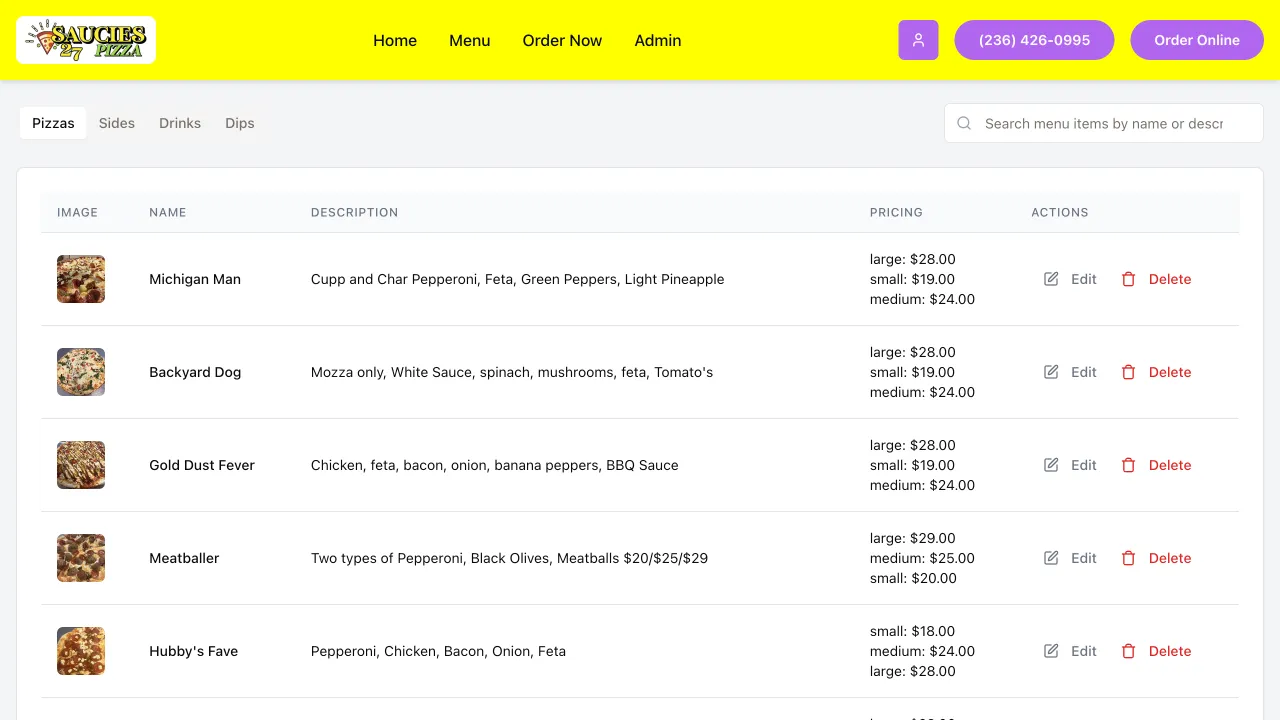Screen dimensions: 1280x720
Task: Click the (236) 426-0995 phone button
Action: pos(1034,40)
